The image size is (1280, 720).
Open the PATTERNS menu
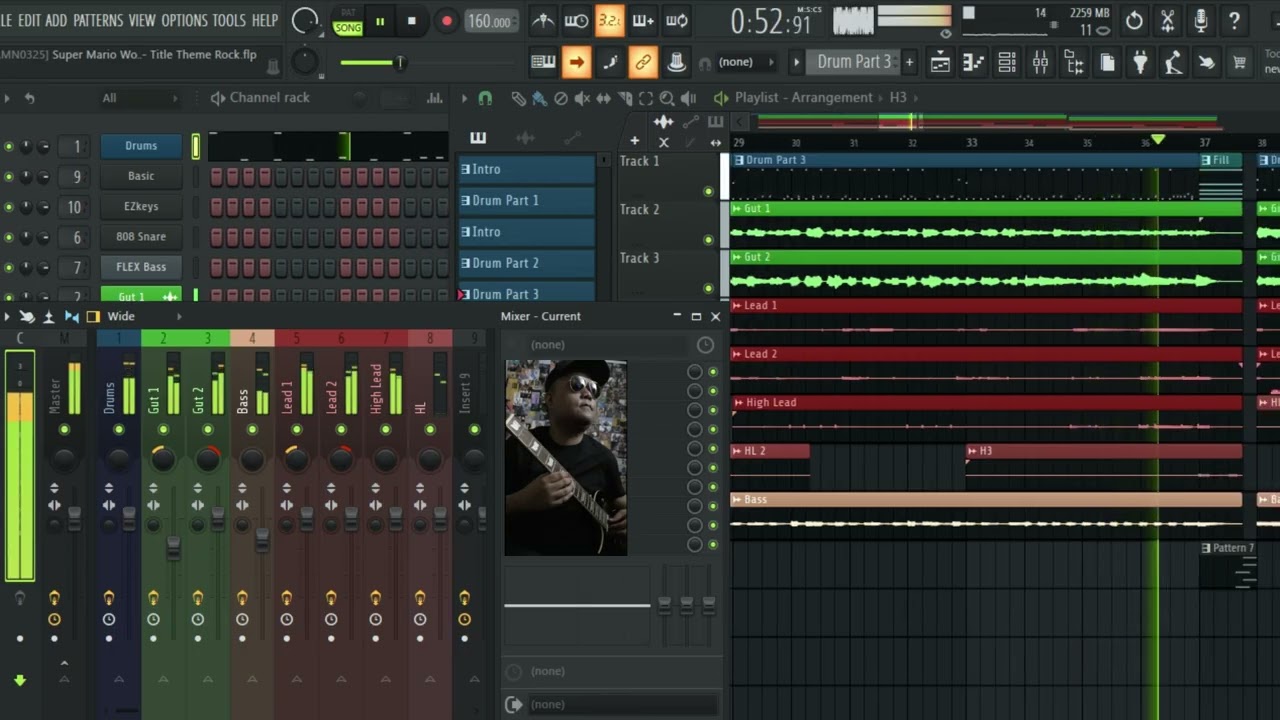tap(98, 20)
